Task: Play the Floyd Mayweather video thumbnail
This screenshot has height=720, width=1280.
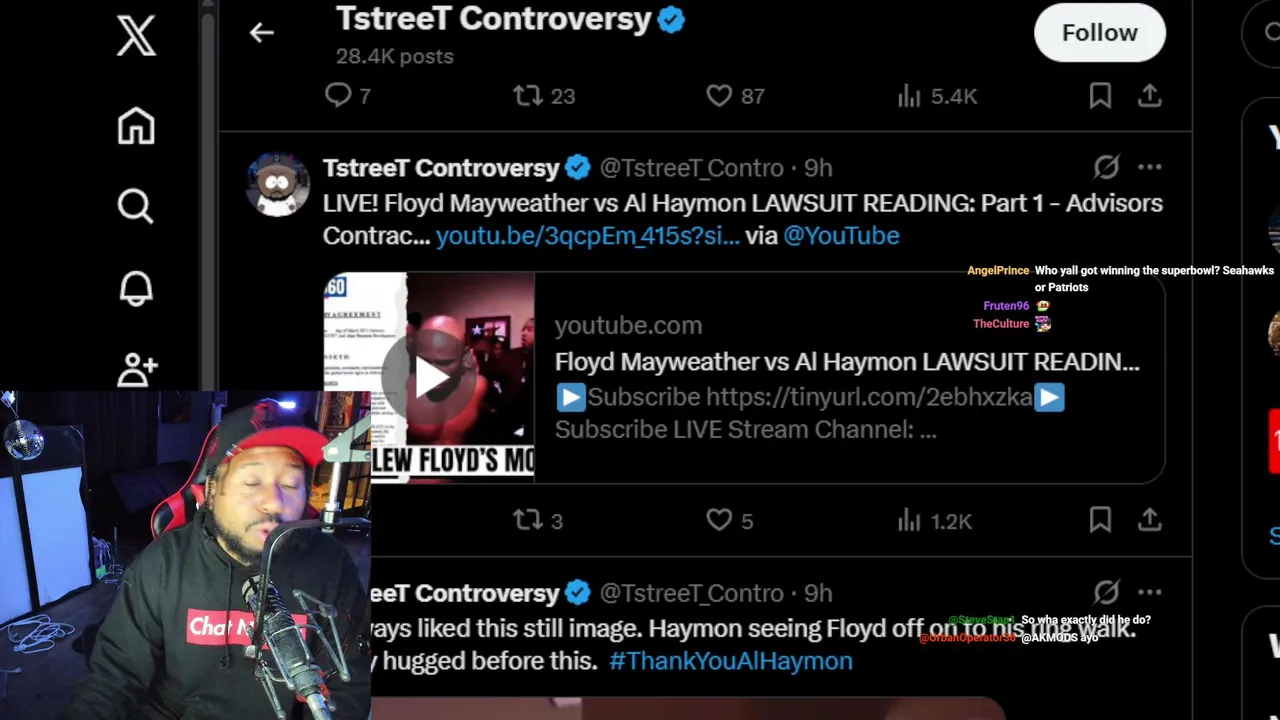Action: (x=429, y=378)
